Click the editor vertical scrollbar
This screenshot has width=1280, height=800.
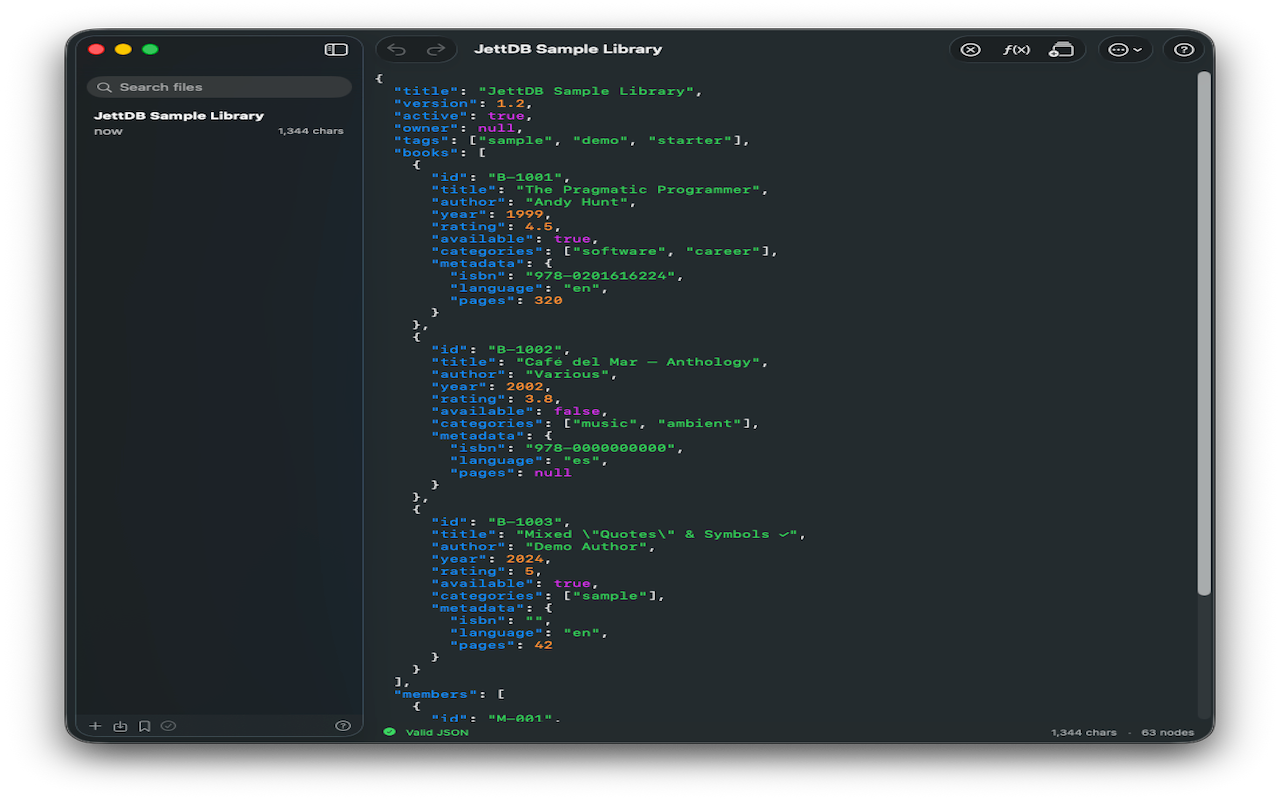(1204, 334)
